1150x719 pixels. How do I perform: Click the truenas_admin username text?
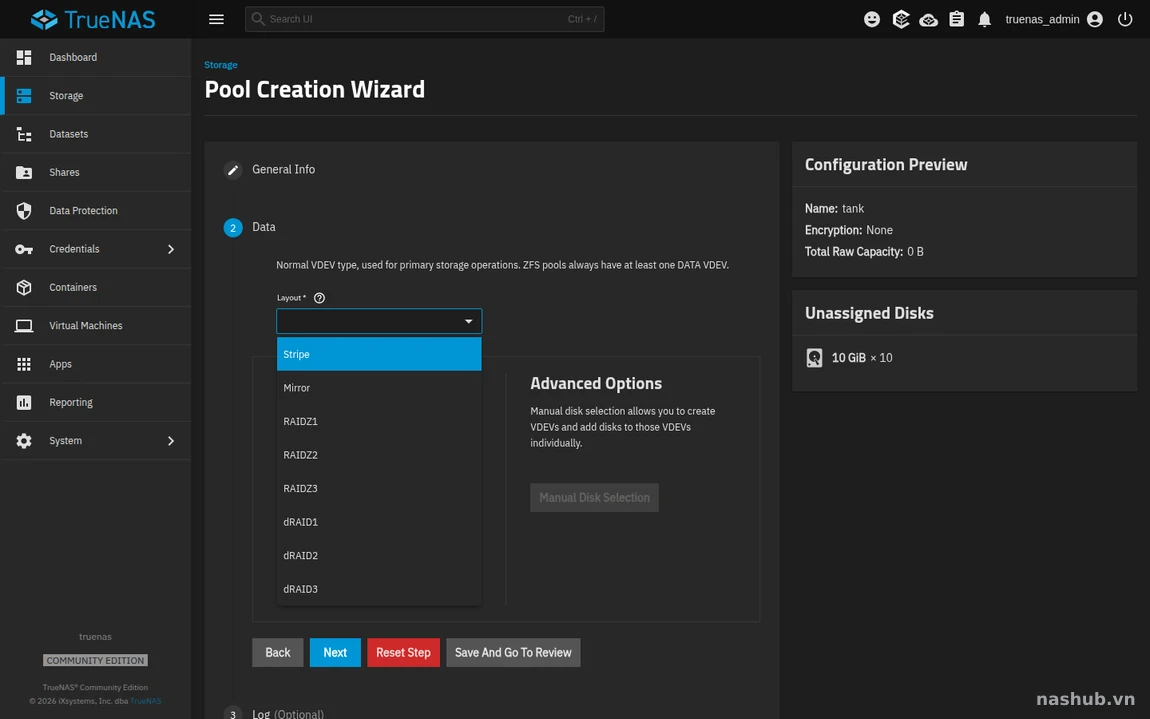pyautogui.click(x=1042, y=19)
